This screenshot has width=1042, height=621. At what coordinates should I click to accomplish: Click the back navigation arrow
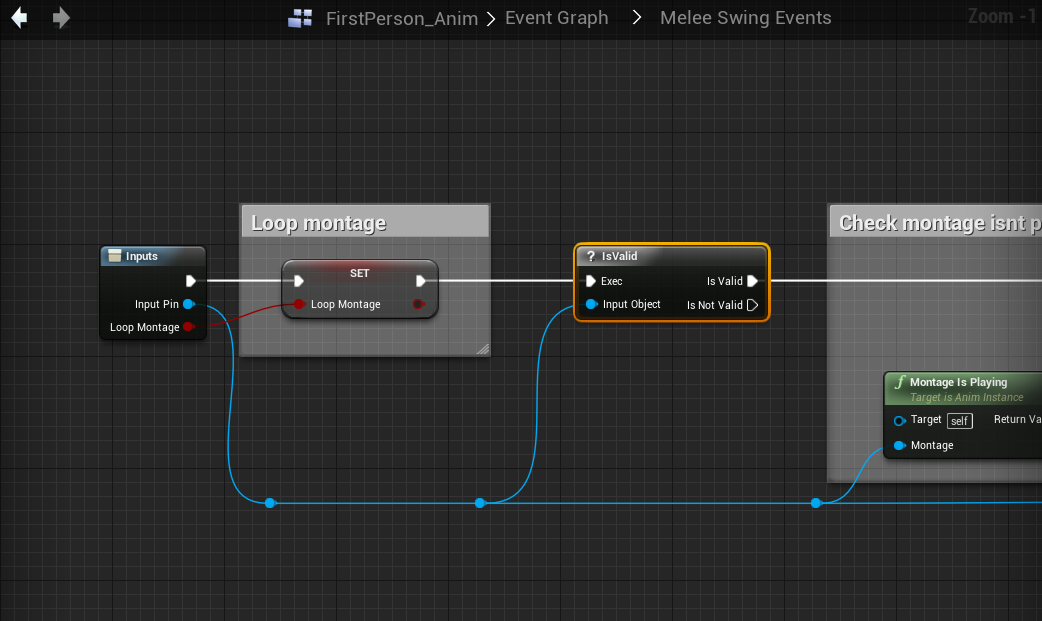click(19, 18)
